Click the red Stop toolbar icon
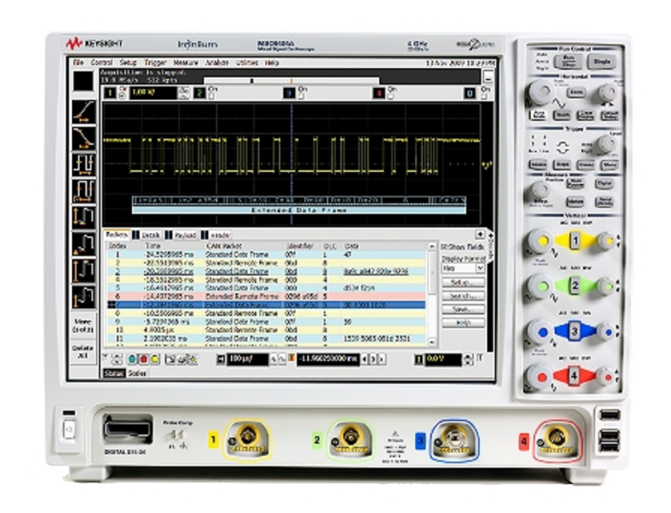The image size is (671, 513). [x=143, y=360]
